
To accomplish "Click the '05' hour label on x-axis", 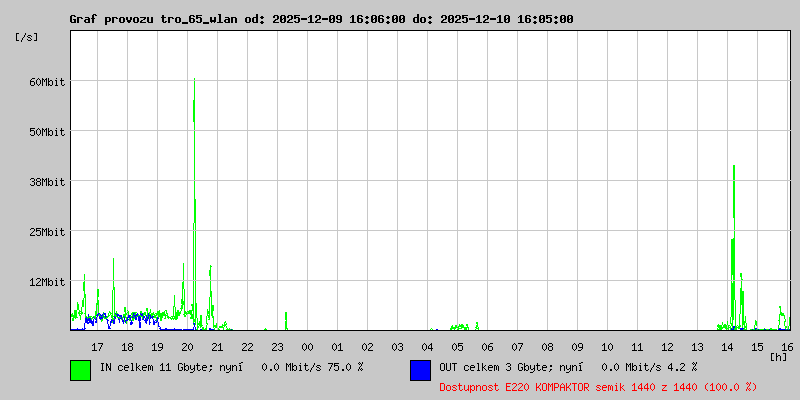I will [x=457, y=347].
